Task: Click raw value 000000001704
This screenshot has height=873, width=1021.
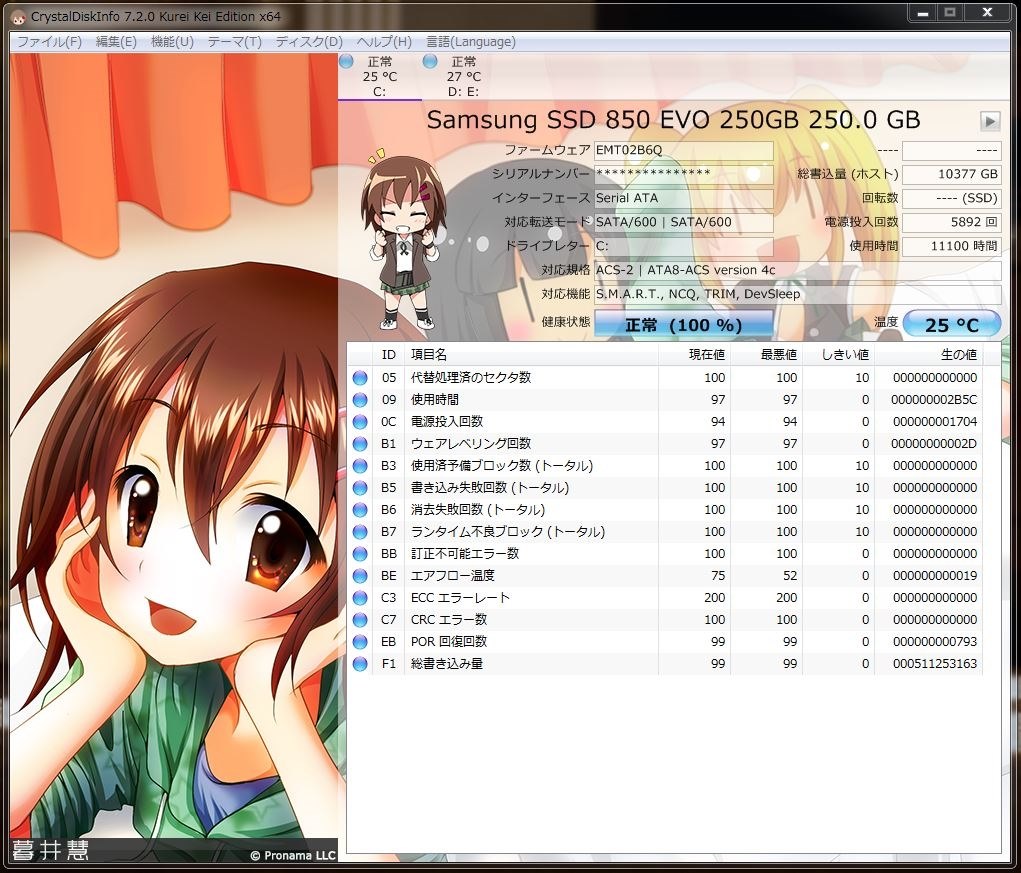Action: click(x=935, y=422)
